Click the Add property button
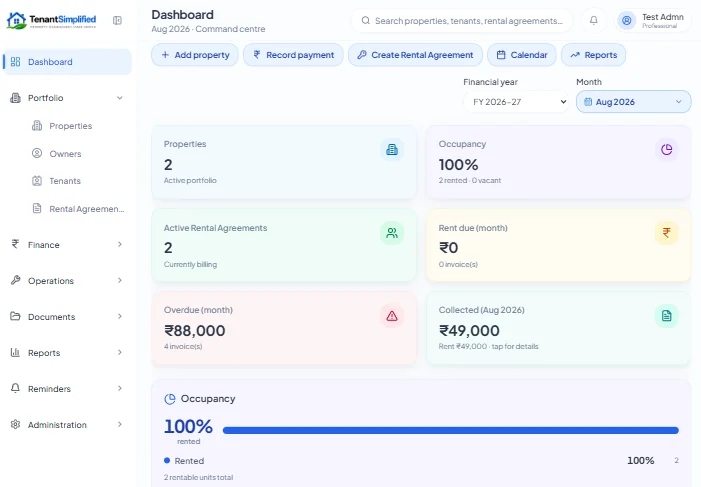 coord(195,55)
